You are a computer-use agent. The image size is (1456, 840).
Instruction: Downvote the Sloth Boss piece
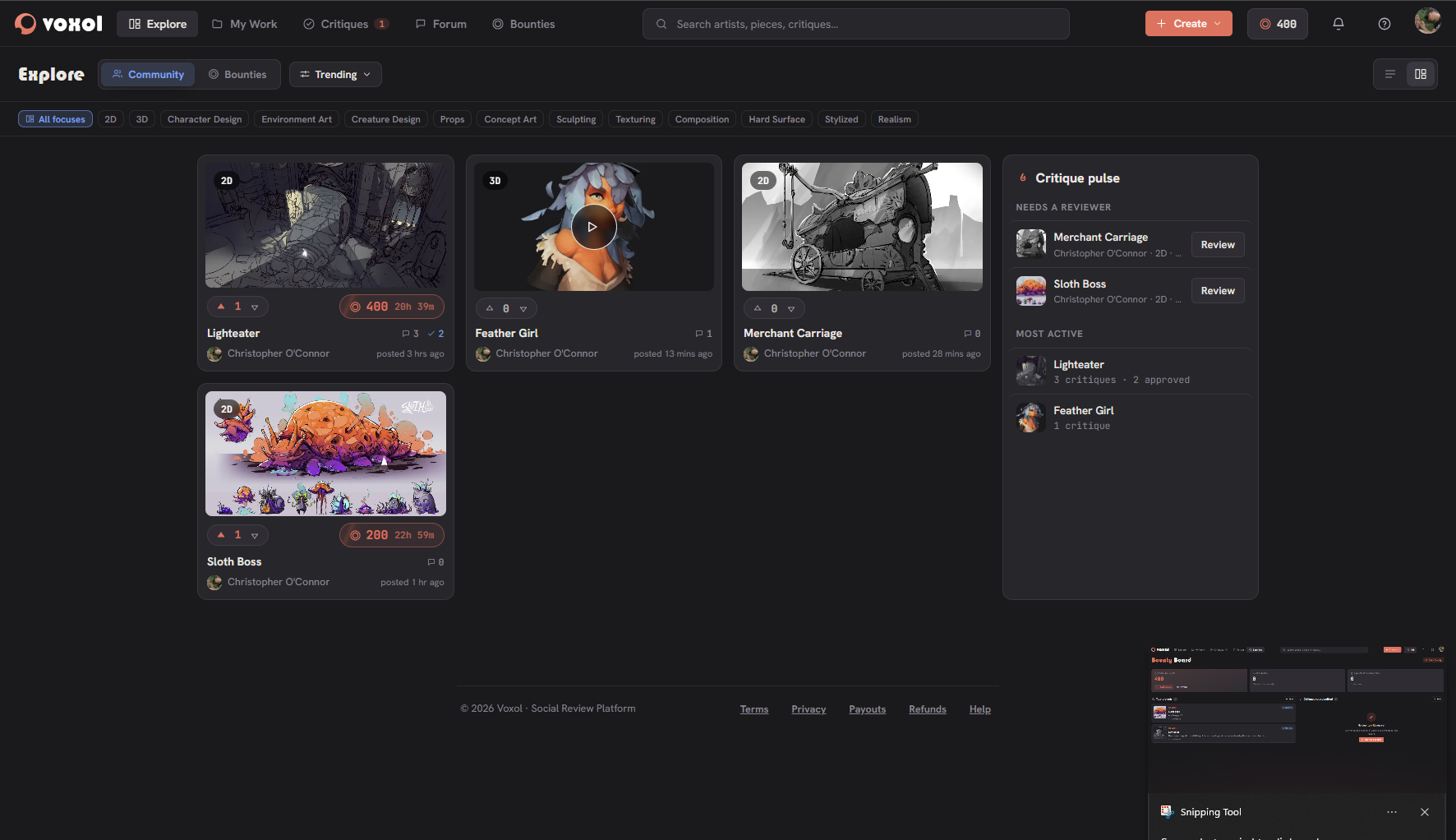255,535
